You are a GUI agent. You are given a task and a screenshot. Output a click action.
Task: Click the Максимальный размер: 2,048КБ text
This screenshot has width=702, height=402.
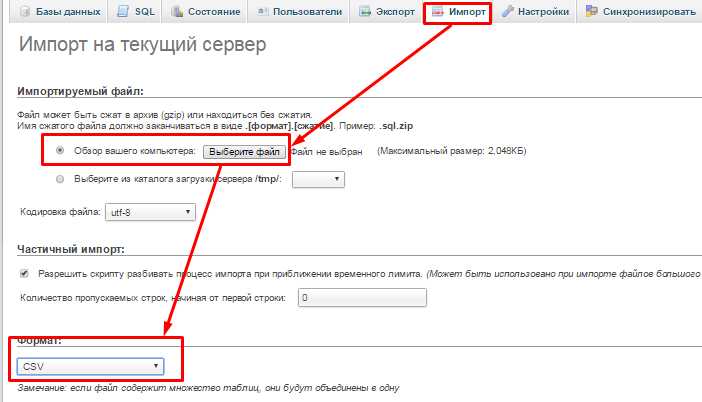tap(452, 151)
